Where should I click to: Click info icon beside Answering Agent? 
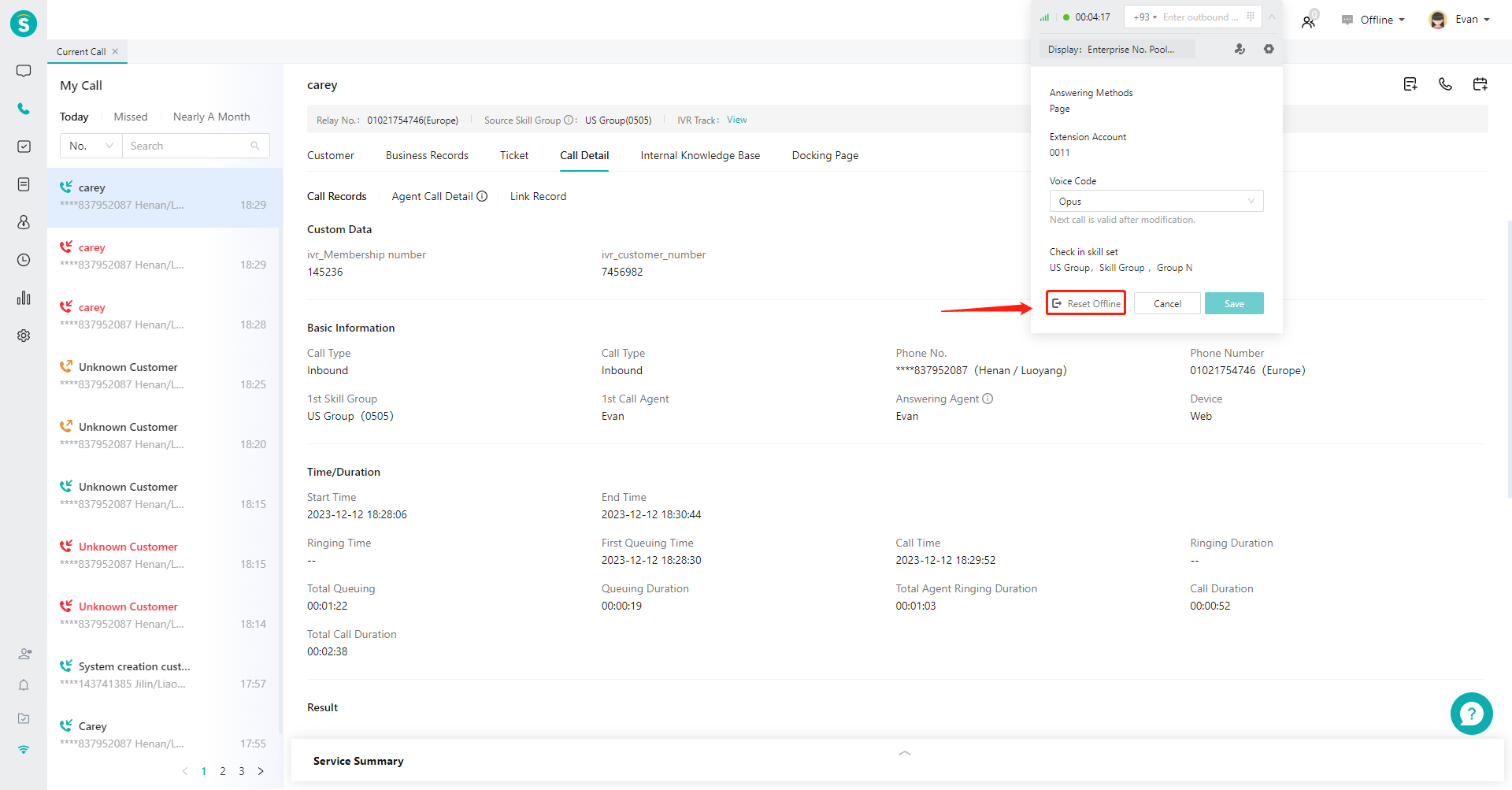(988, 399)
